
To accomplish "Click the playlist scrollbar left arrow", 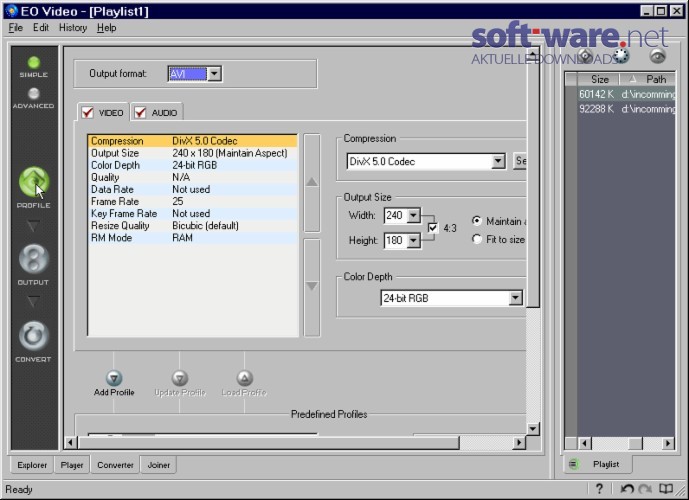I will (x=584, y=443).
